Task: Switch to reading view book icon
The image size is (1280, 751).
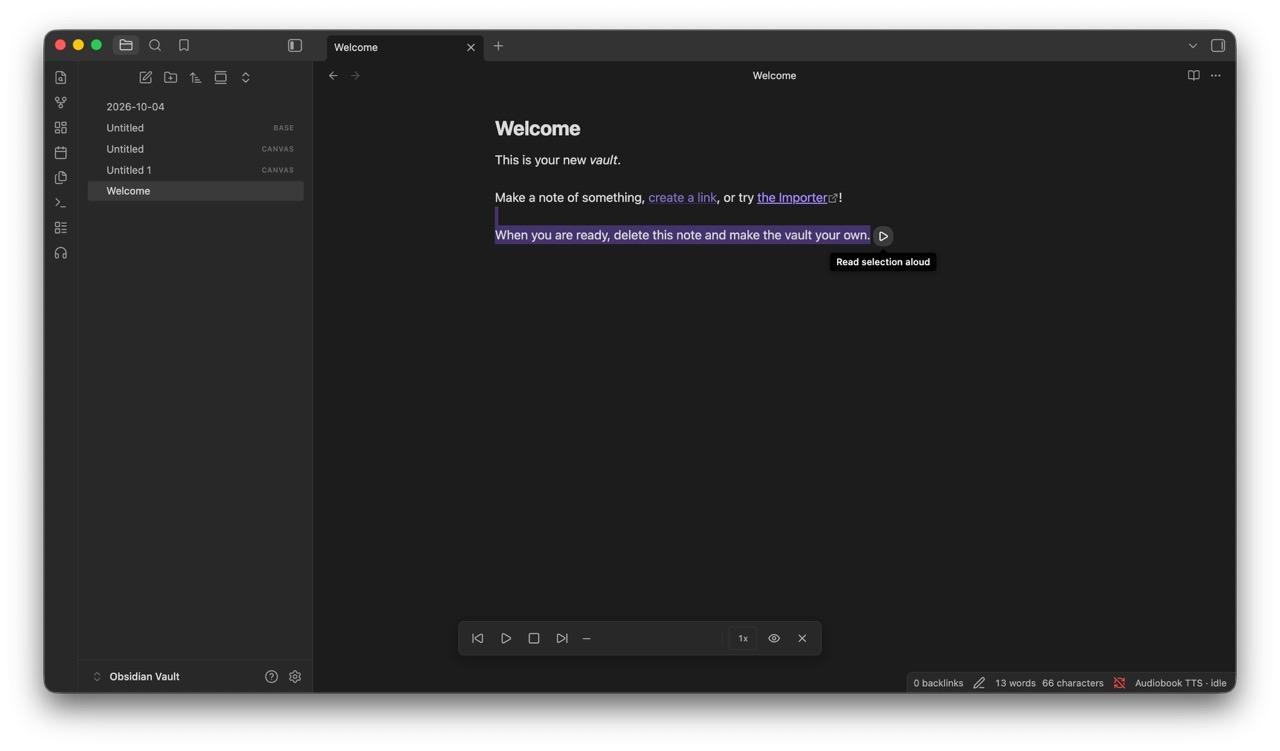Action: (x=1193, y=76)
